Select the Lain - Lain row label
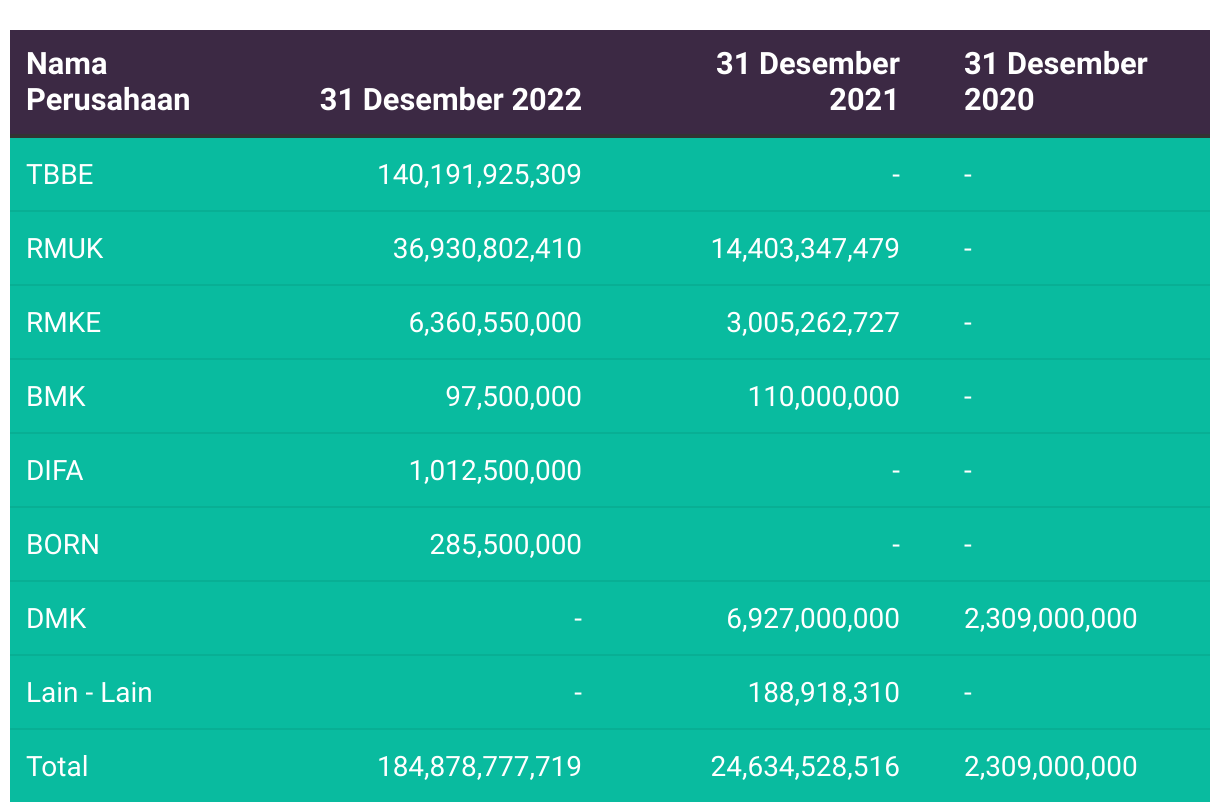The image size is (1220, 812). (x=89, y=693)
